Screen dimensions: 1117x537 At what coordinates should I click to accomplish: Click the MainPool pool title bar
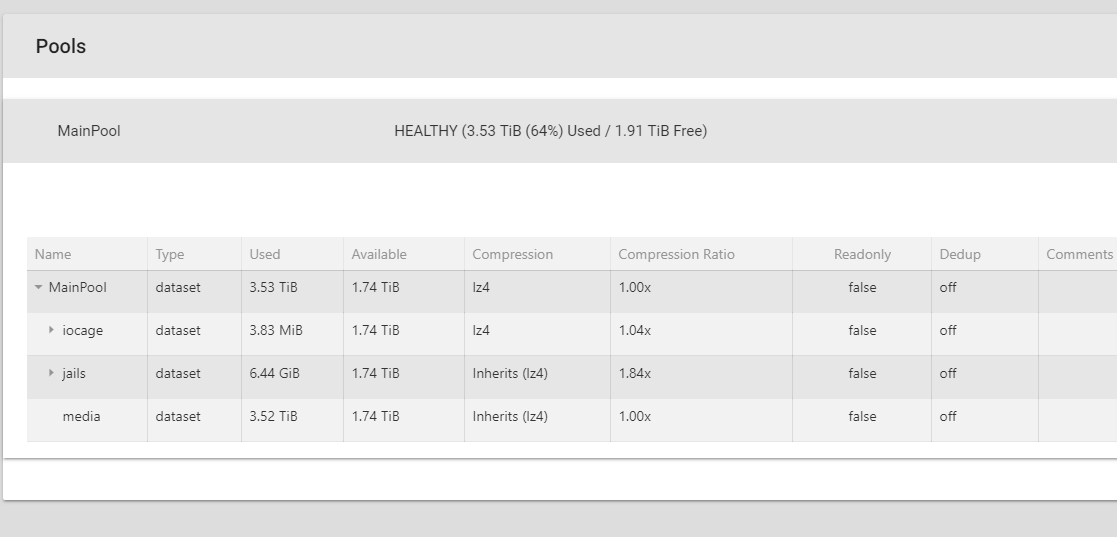pyautogui.click(x=560, y=131)
